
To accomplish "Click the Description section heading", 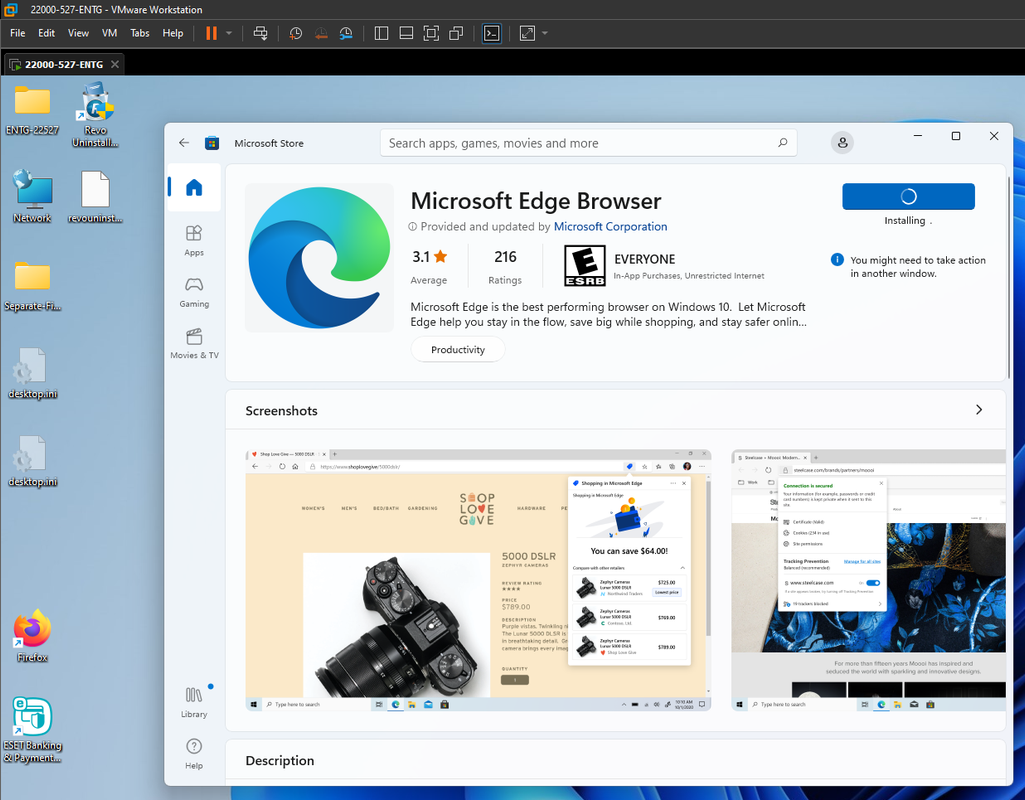I will (x=280, y=760).
